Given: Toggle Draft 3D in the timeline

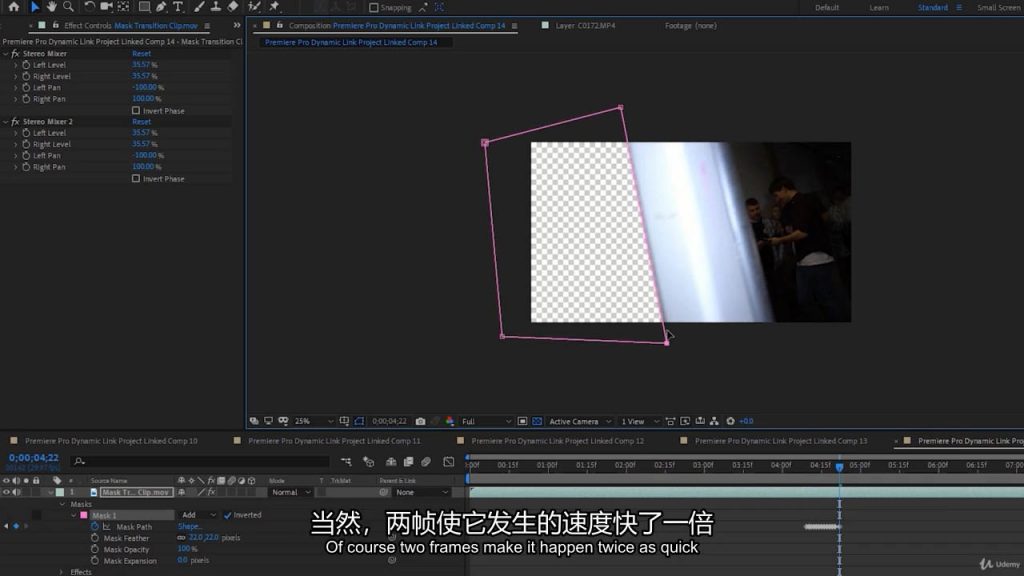Looking at the screenshot, I should point(368,462).
